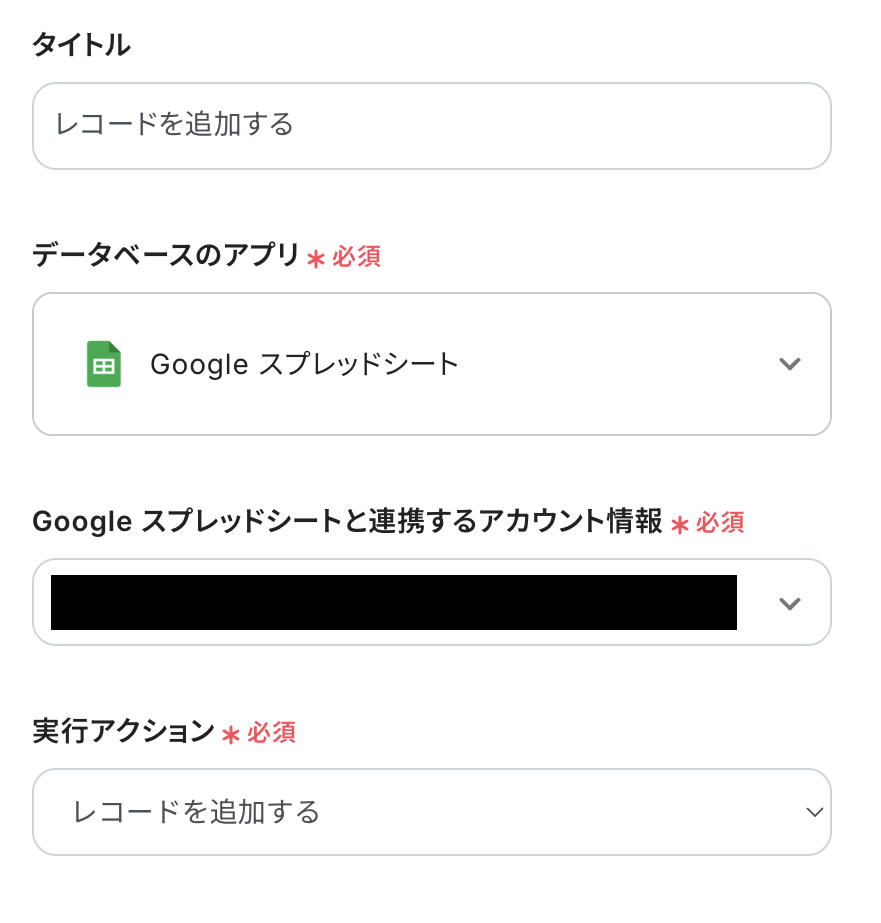Image resolution: width=881 pixels, height=923 pixels.
Task: Expand the database app dropdown chevron
Action: [790, 364]
